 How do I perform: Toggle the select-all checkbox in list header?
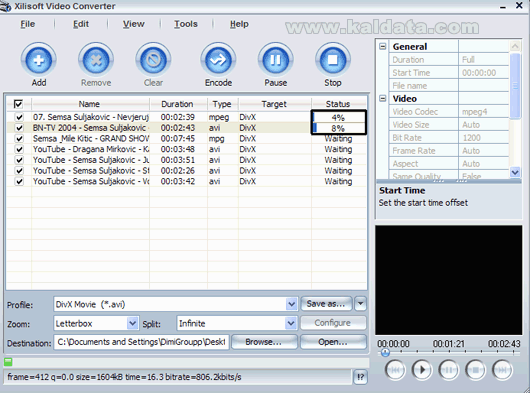18,104
